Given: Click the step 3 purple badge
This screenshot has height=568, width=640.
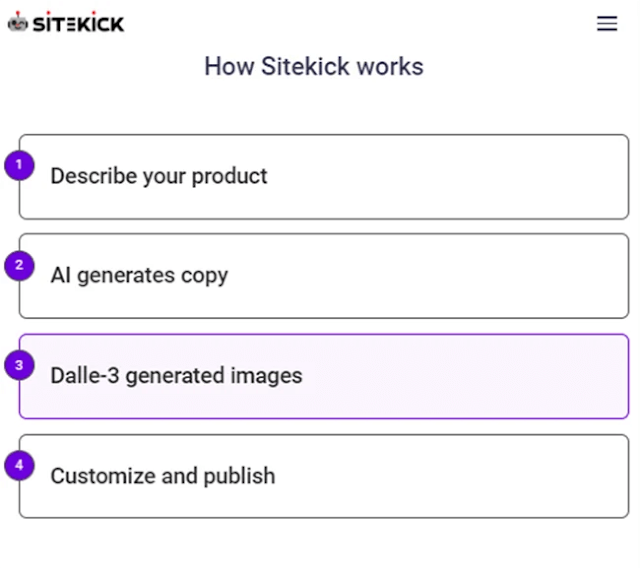Looking at the screenshot, I should (19, 365).
